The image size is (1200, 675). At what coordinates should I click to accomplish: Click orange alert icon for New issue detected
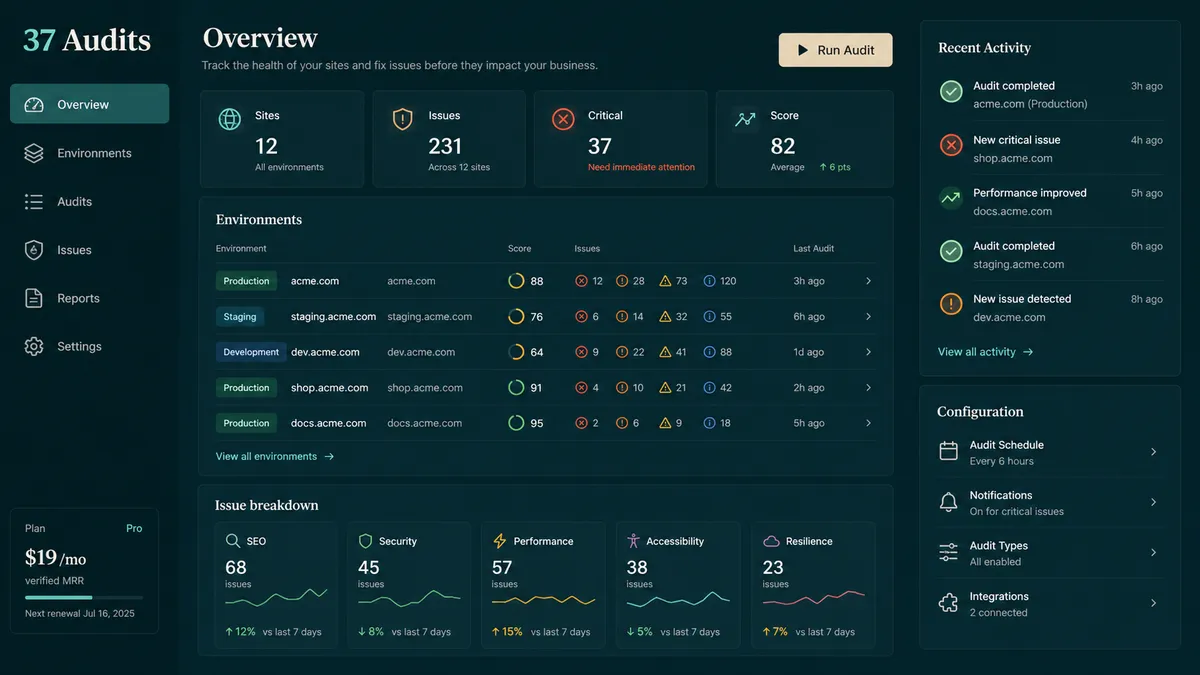click(x=951, y=304)
